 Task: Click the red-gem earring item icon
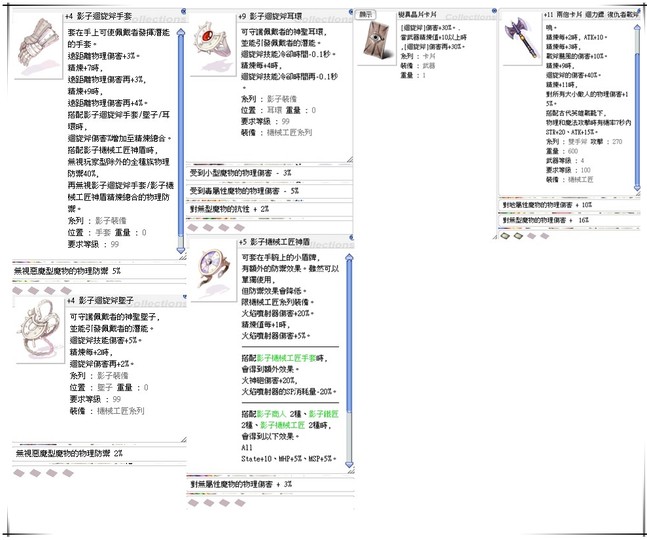(x=211, y=42)
